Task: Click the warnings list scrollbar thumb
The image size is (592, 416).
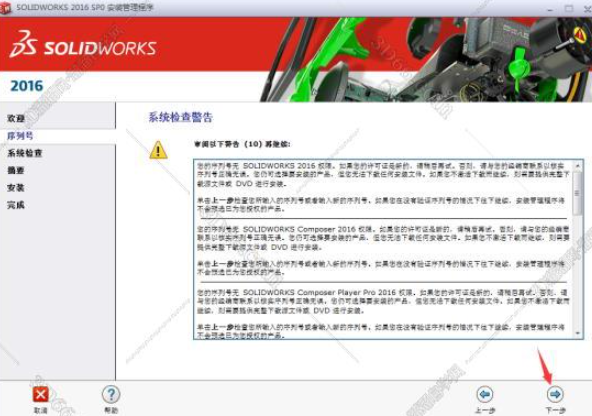Action: pos(578,193)
